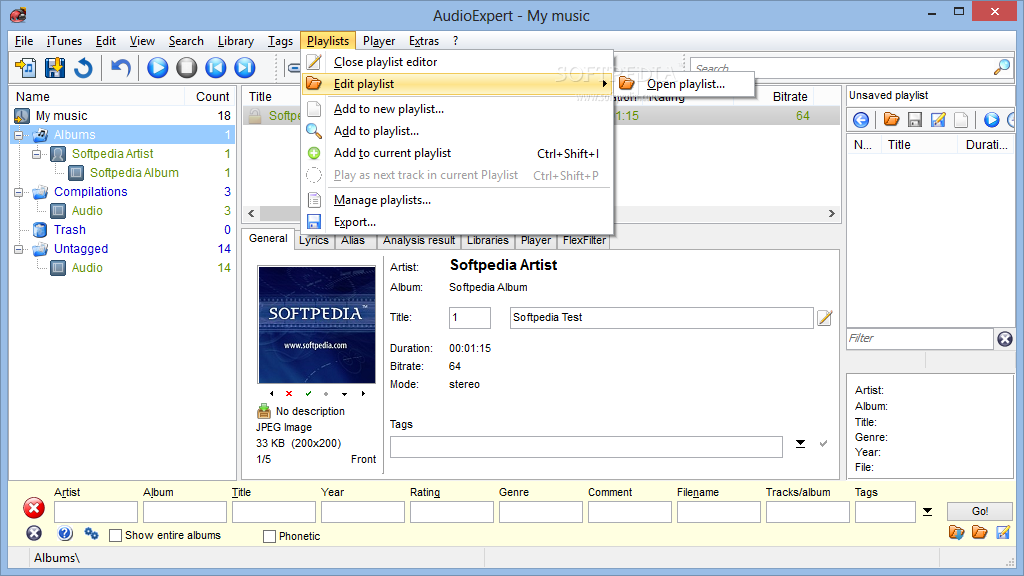1024x576 pixels.
Task: Click the import music file toolbar icon
Action: pyautogui.click(x=26, y=68)
